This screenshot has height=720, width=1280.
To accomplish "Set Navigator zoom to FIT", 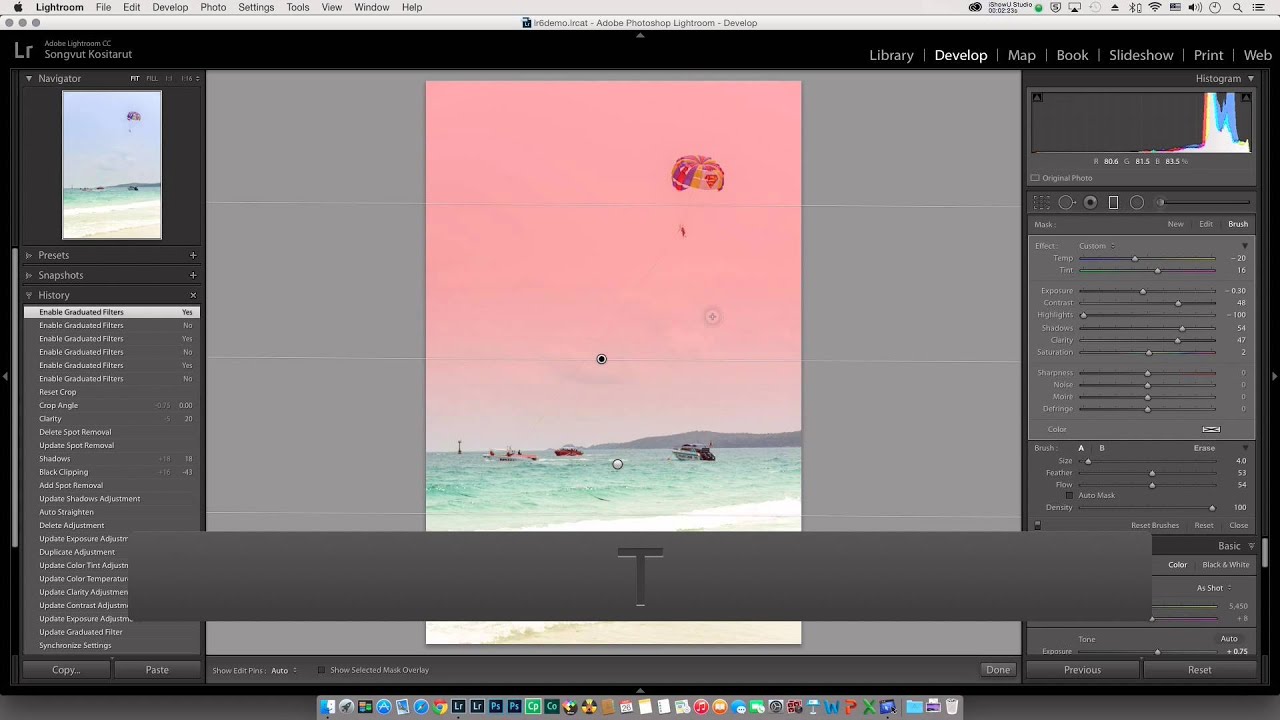I will click(135, 78).
